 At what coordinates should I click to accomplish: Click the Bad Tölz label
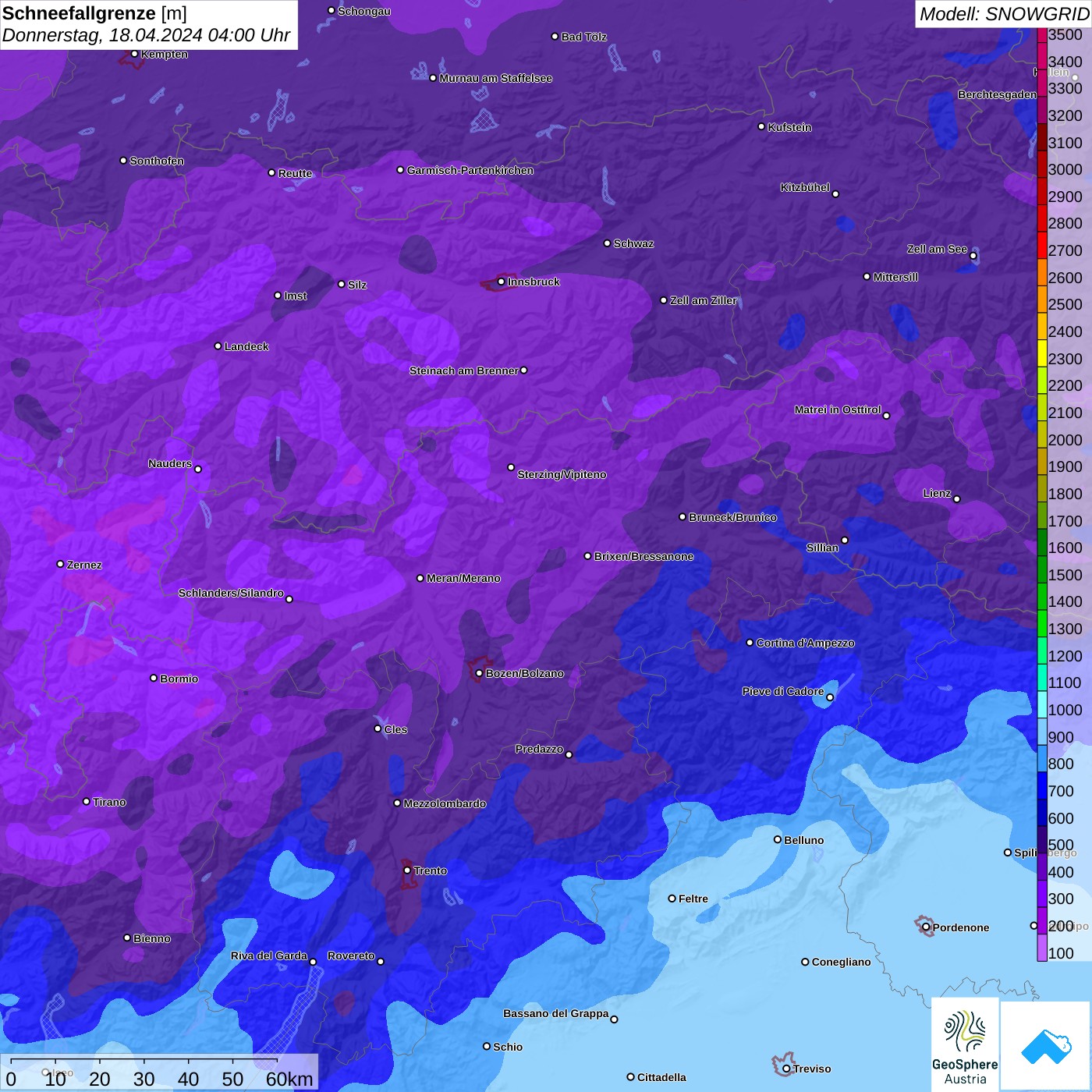[x=584, y=37]
